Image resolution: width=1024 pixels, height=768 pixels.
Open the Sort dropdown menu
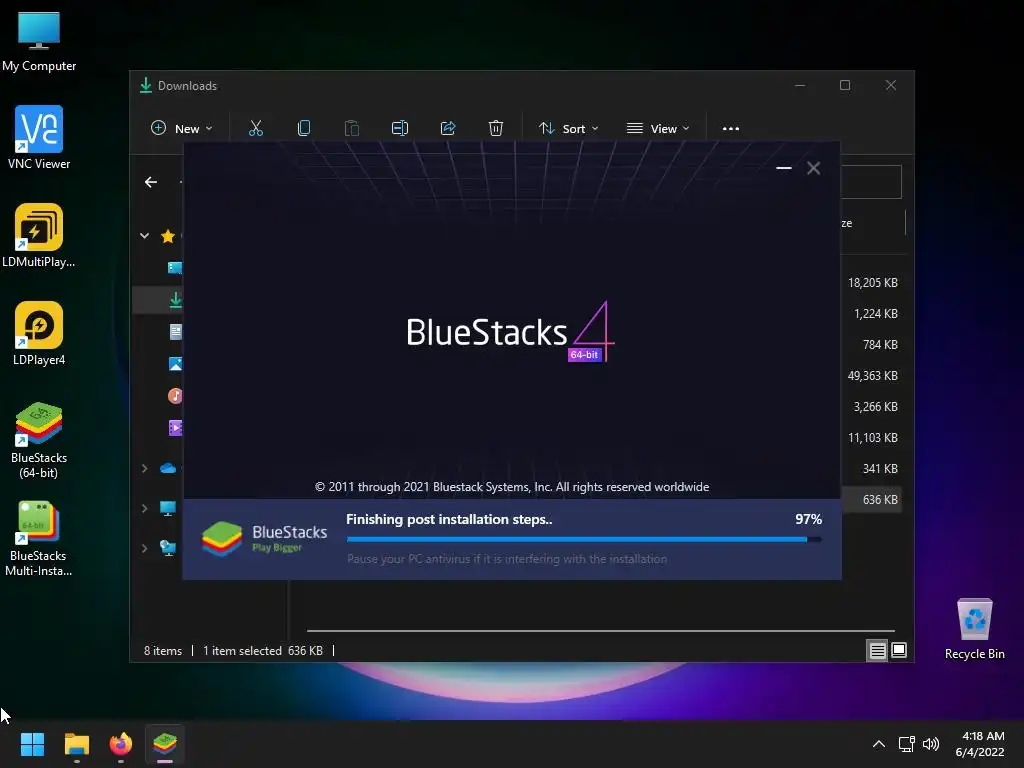point(568,129)
